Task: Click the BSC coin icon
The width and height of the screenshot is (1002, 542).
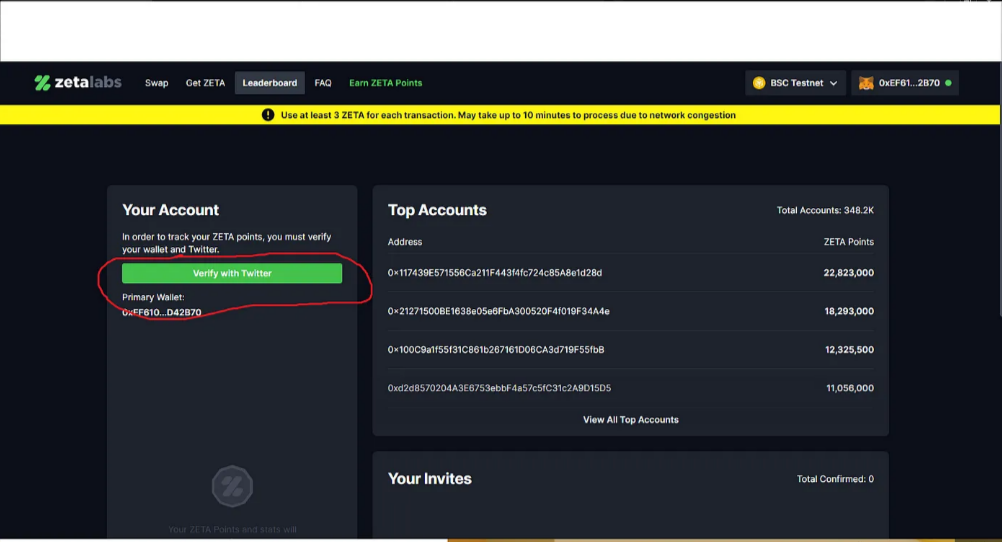Action: click(759, 83)
